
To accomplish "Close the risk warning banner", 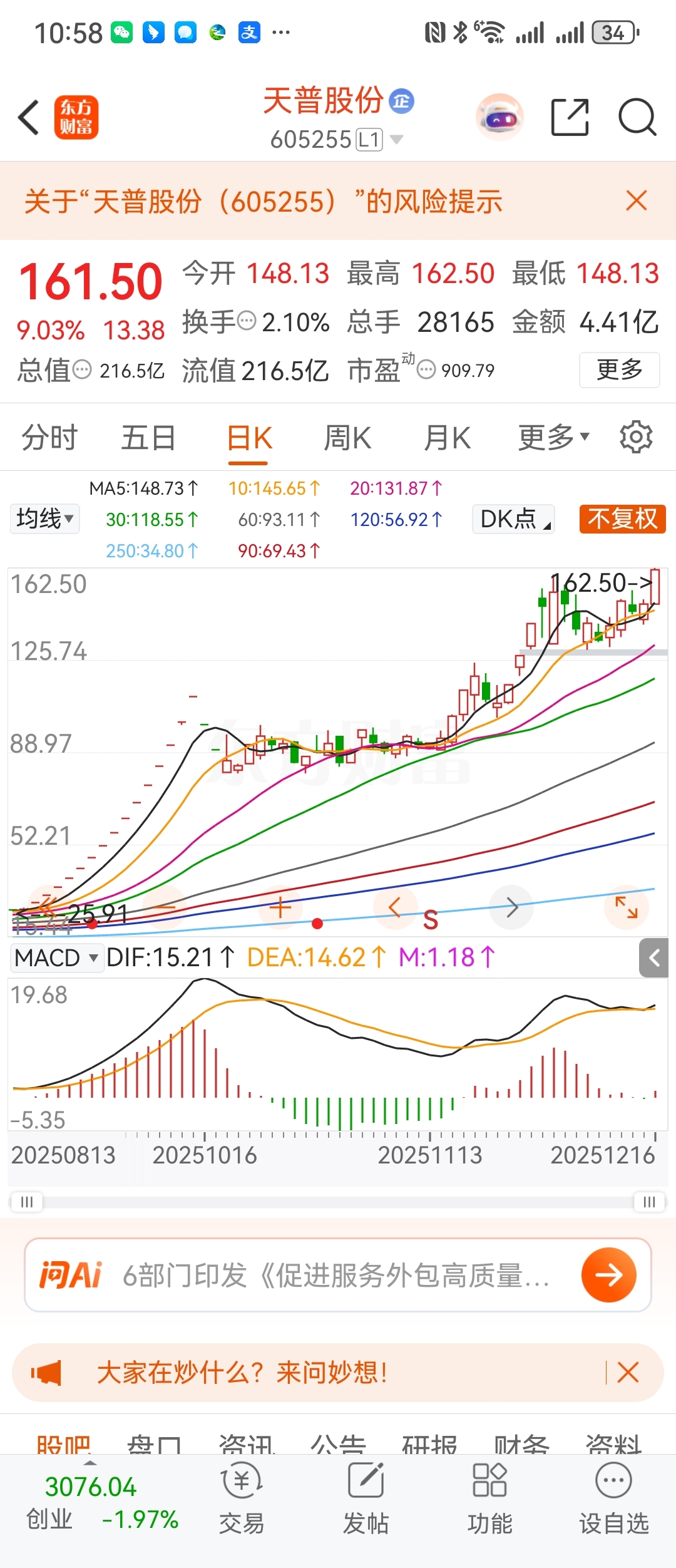I will pos(636,201).
